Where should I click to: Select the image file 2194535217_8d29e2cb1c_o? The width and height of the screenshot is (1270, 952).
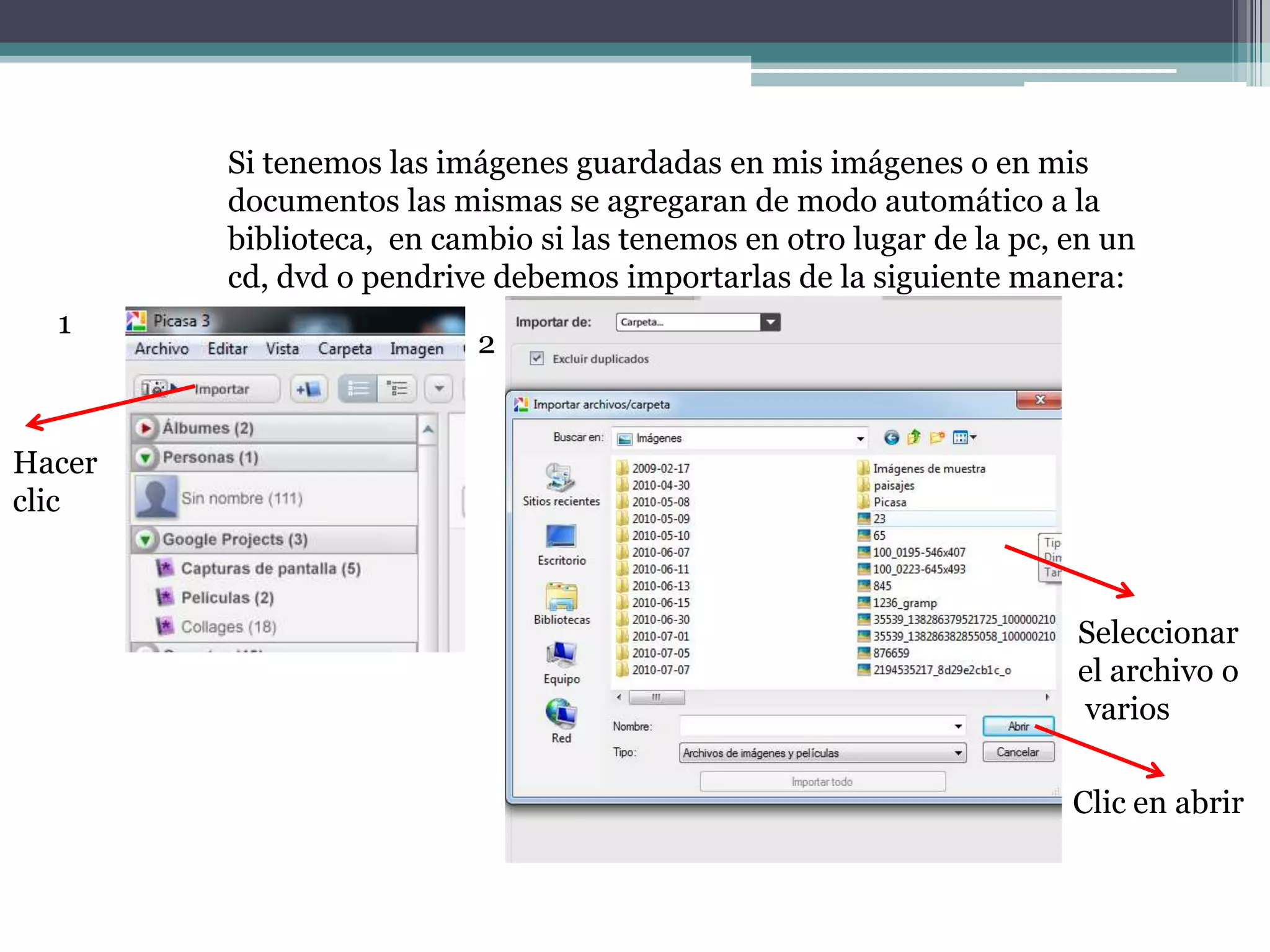(x=935, y=669)
